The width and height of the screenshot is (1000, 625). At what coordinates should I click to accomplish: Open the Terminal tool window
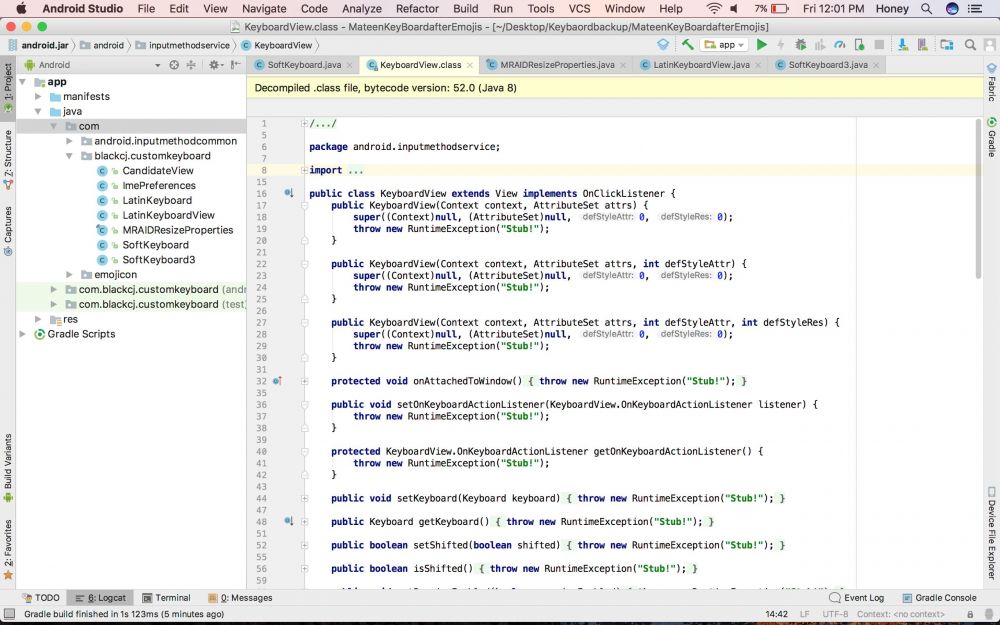[166, 597]
